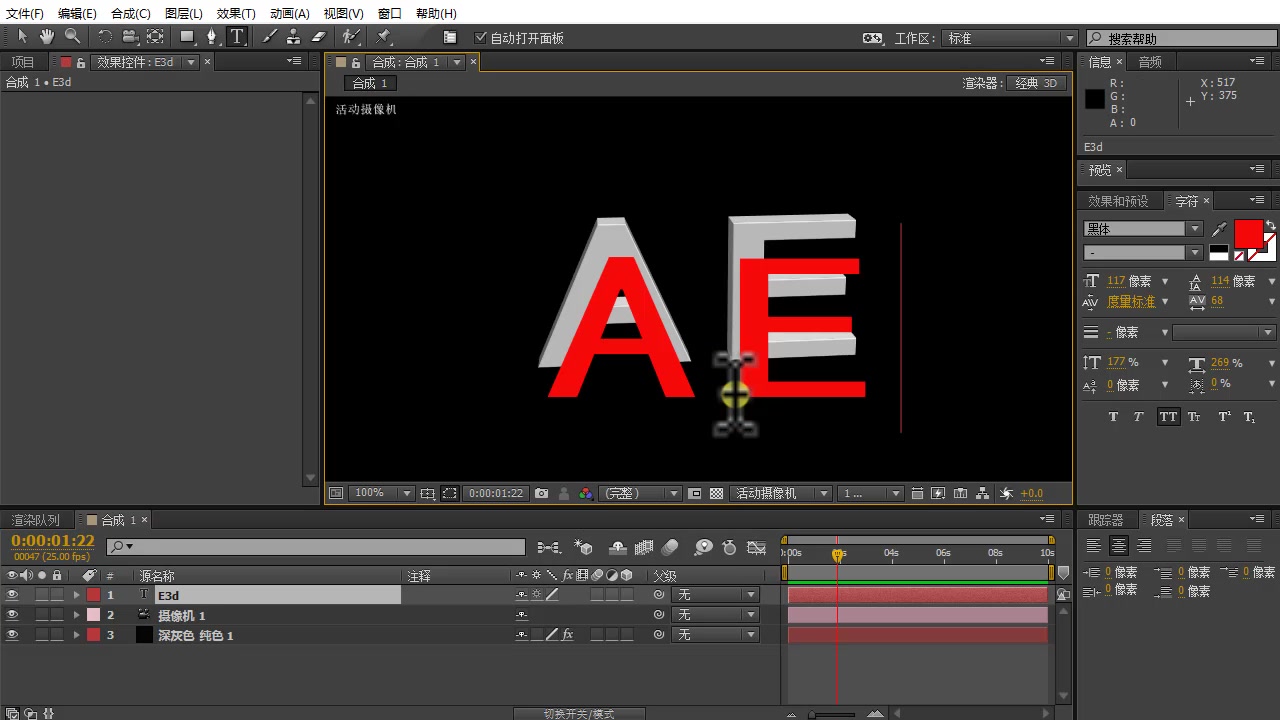1280x720 pixels.
Task: Open the 活动摄像机 3D view dropdown
Action: coord(780,493)
